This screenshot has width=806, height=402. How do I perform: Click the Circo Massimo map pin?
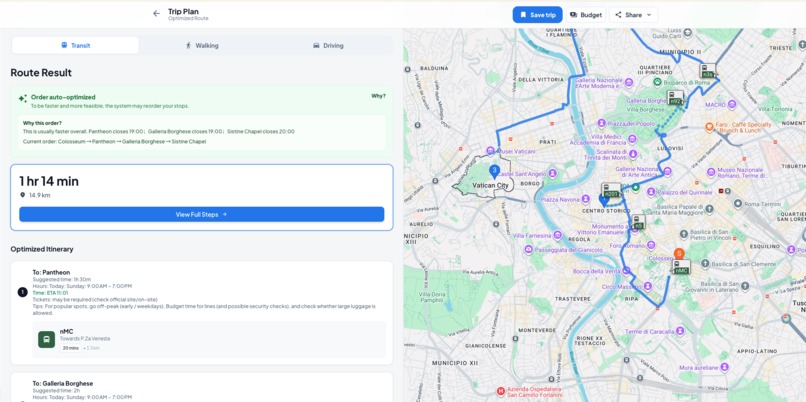point(648,286)
